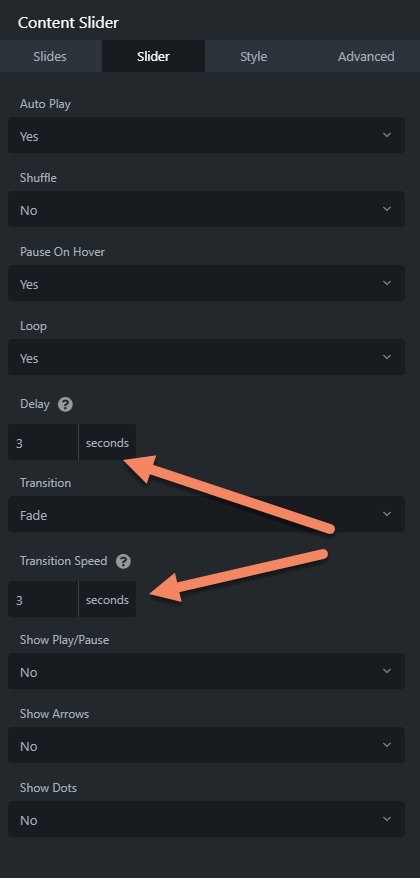Select the Slider tab
The width and height of the screenshot is (420, 878).
153,56
